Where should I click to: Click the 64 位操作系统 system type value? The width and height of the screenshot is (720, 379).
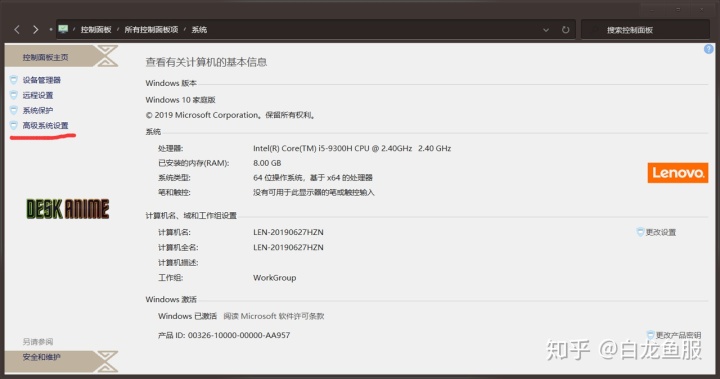click(x=313, y=178)
